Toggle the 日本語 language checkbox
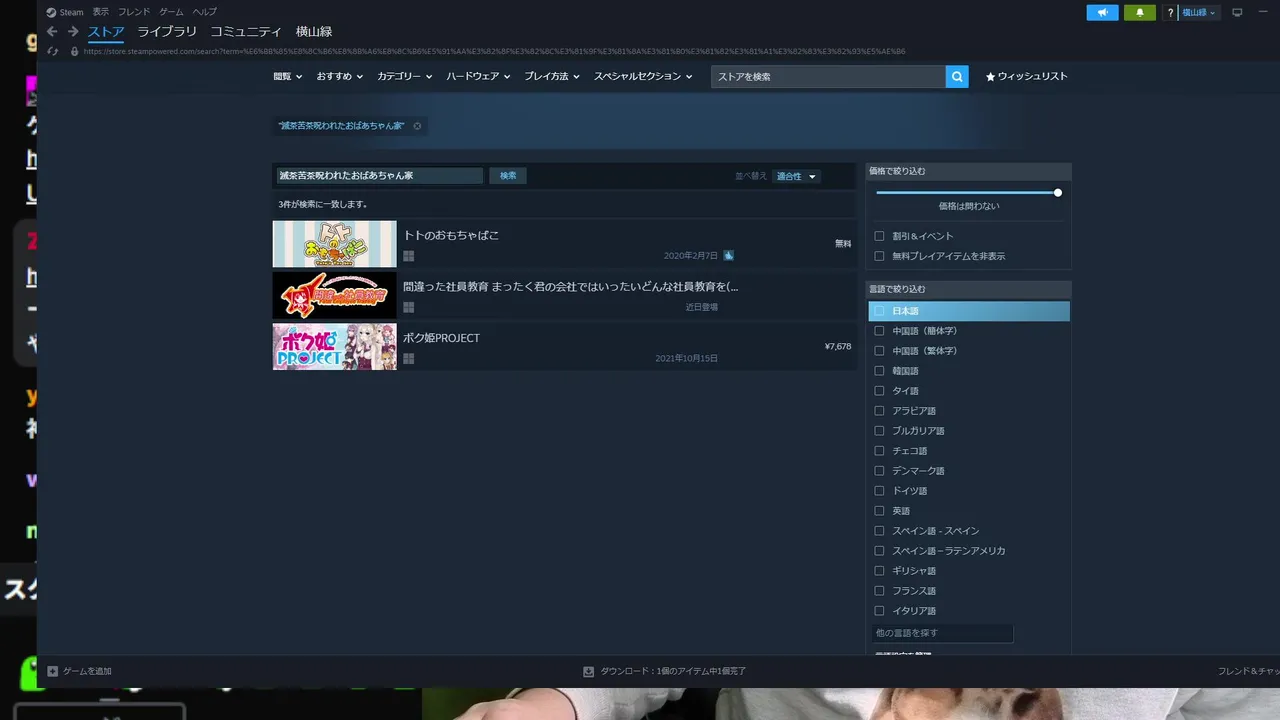1280x720 pixels. coord(880,311)
